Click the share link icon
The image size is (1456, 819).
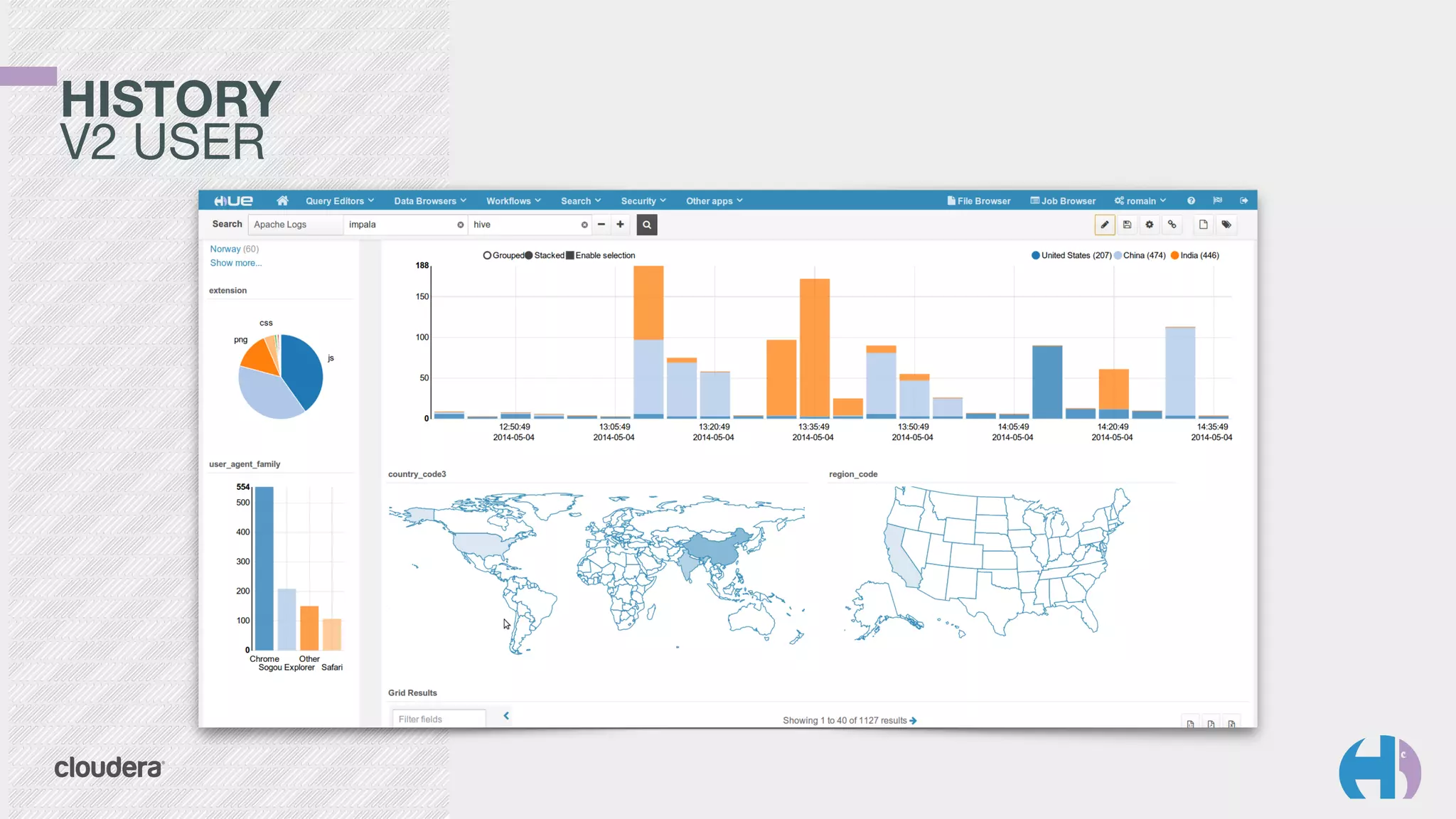click(1172, 225)
